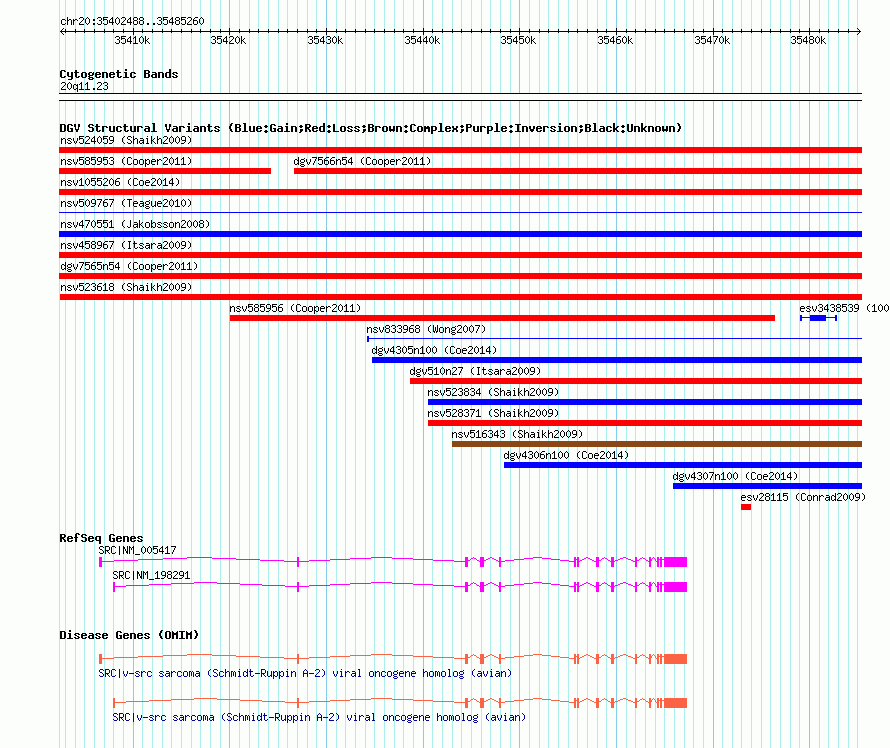Screen dimensions: 890x748
Task: Click the dgv7566n54 (Cooper2011) variant bar
Action: 578,171
